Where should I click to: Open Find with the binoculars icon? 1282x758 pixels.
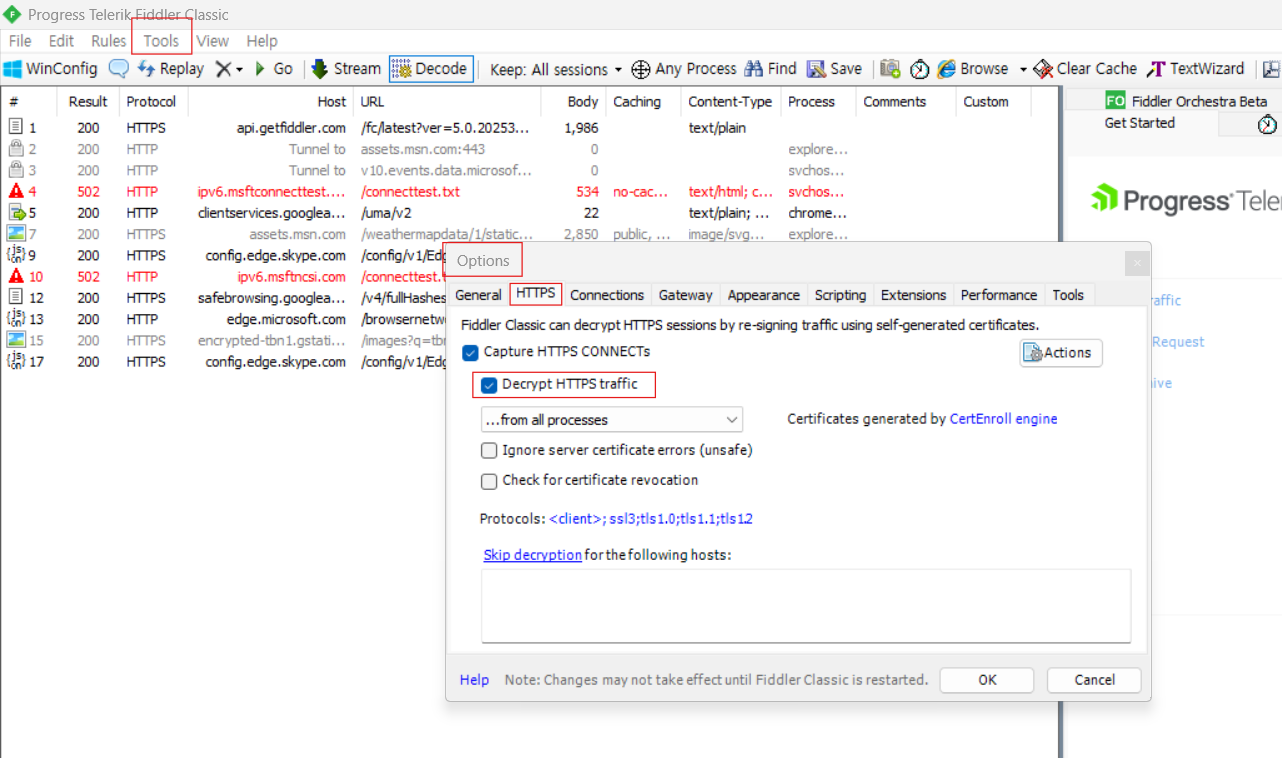(x=754, y=69)
